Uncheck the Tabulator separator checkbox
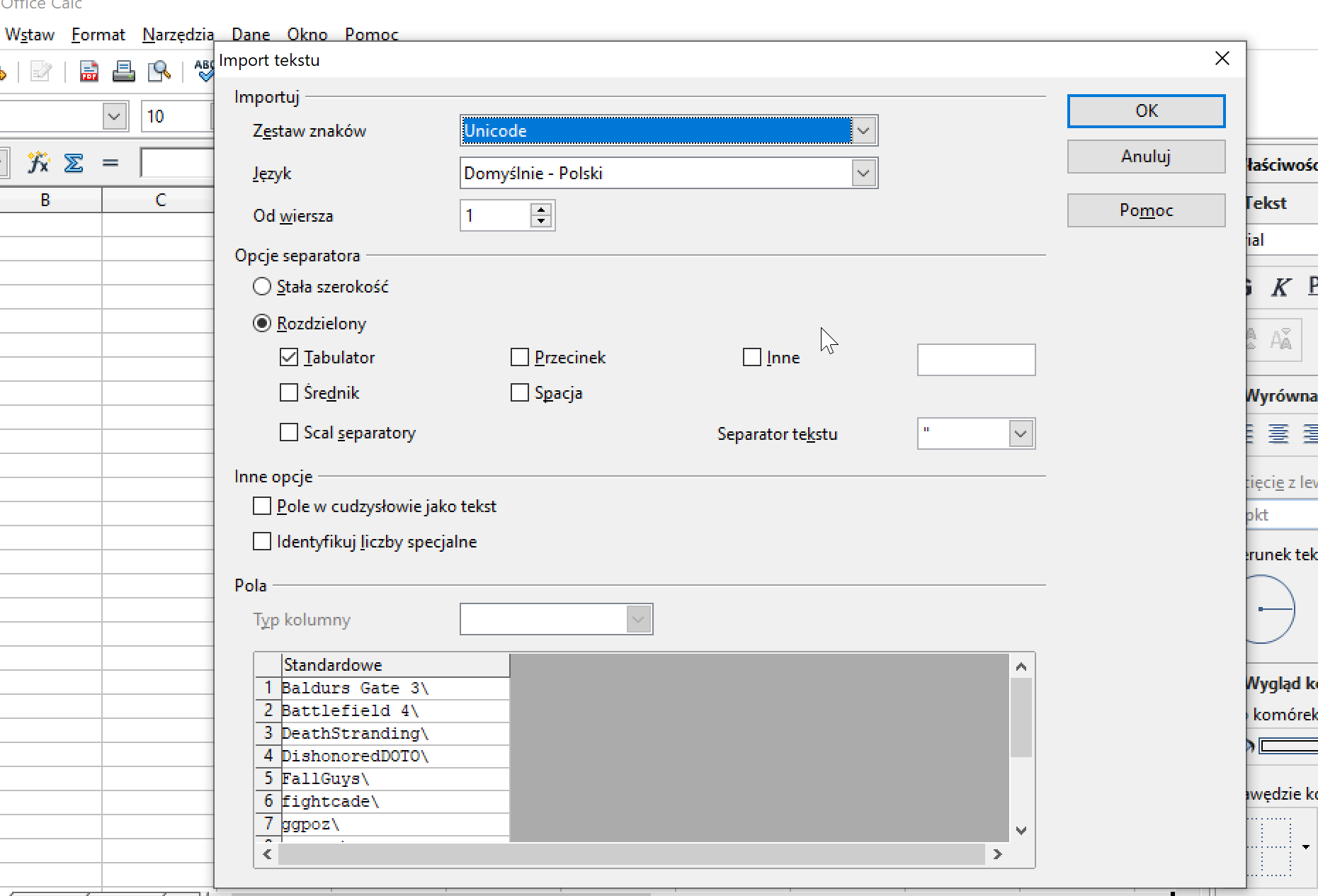 pyautogui.click(x=289, y=358)
